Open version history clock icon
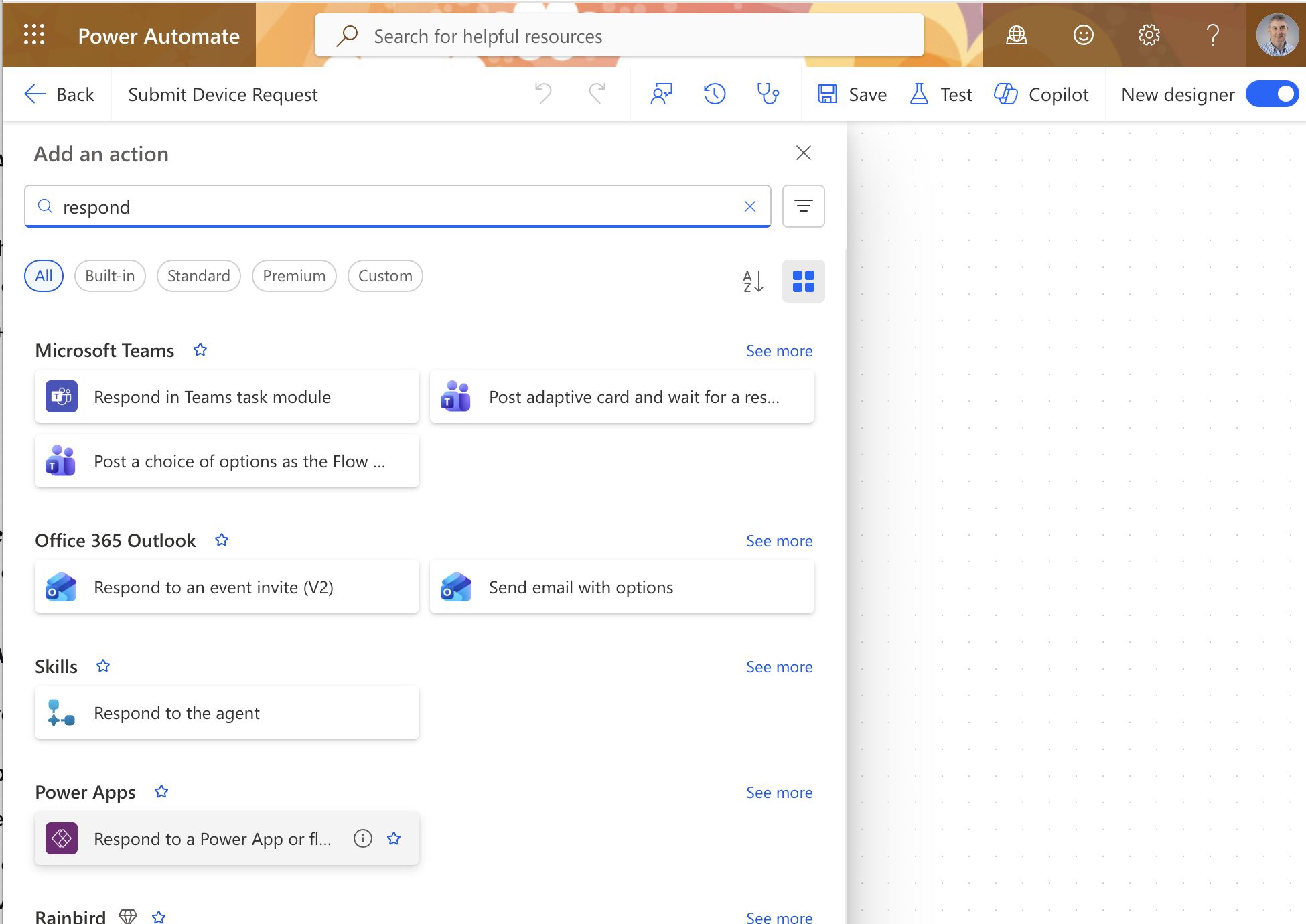Image resolution: width=1306 pixels, height=924 pixels. tap(715, 94)
